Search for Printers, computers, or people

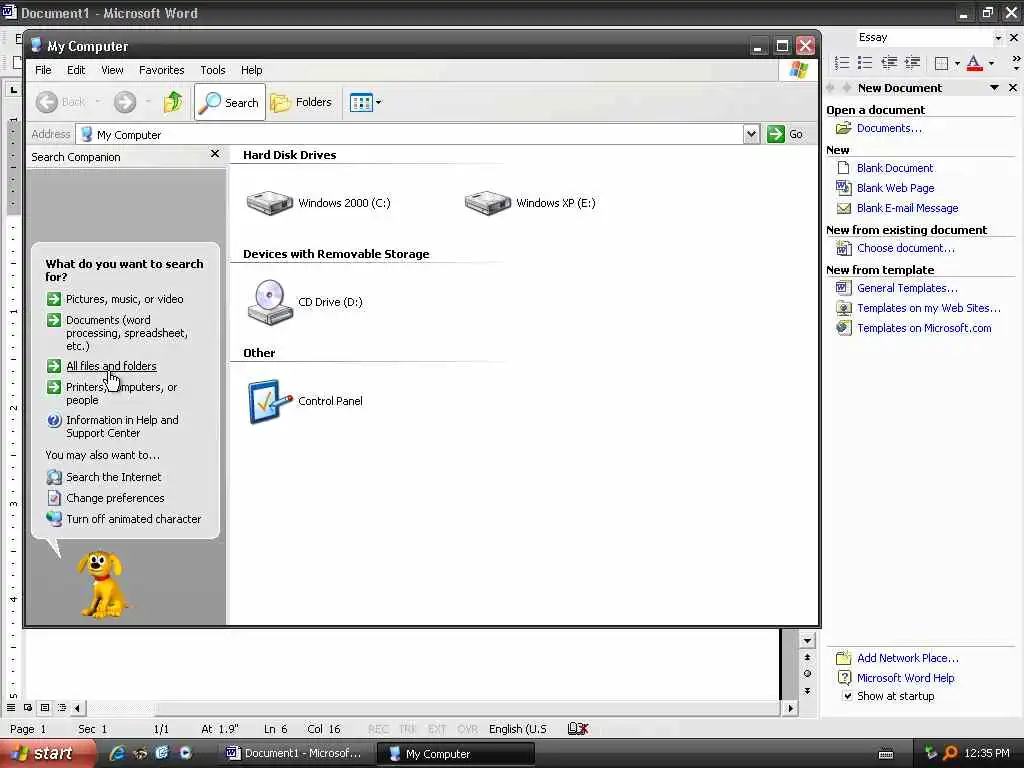[121, 393]
